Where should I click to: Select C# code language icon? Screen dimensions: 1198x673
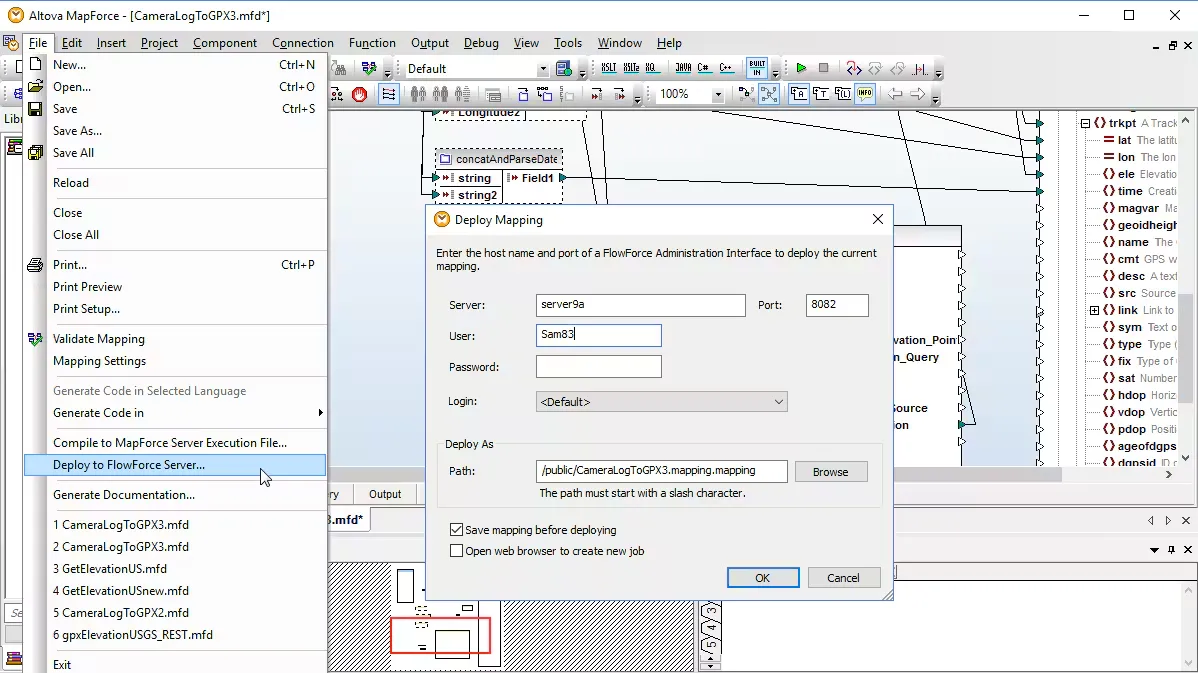point(704,68)
